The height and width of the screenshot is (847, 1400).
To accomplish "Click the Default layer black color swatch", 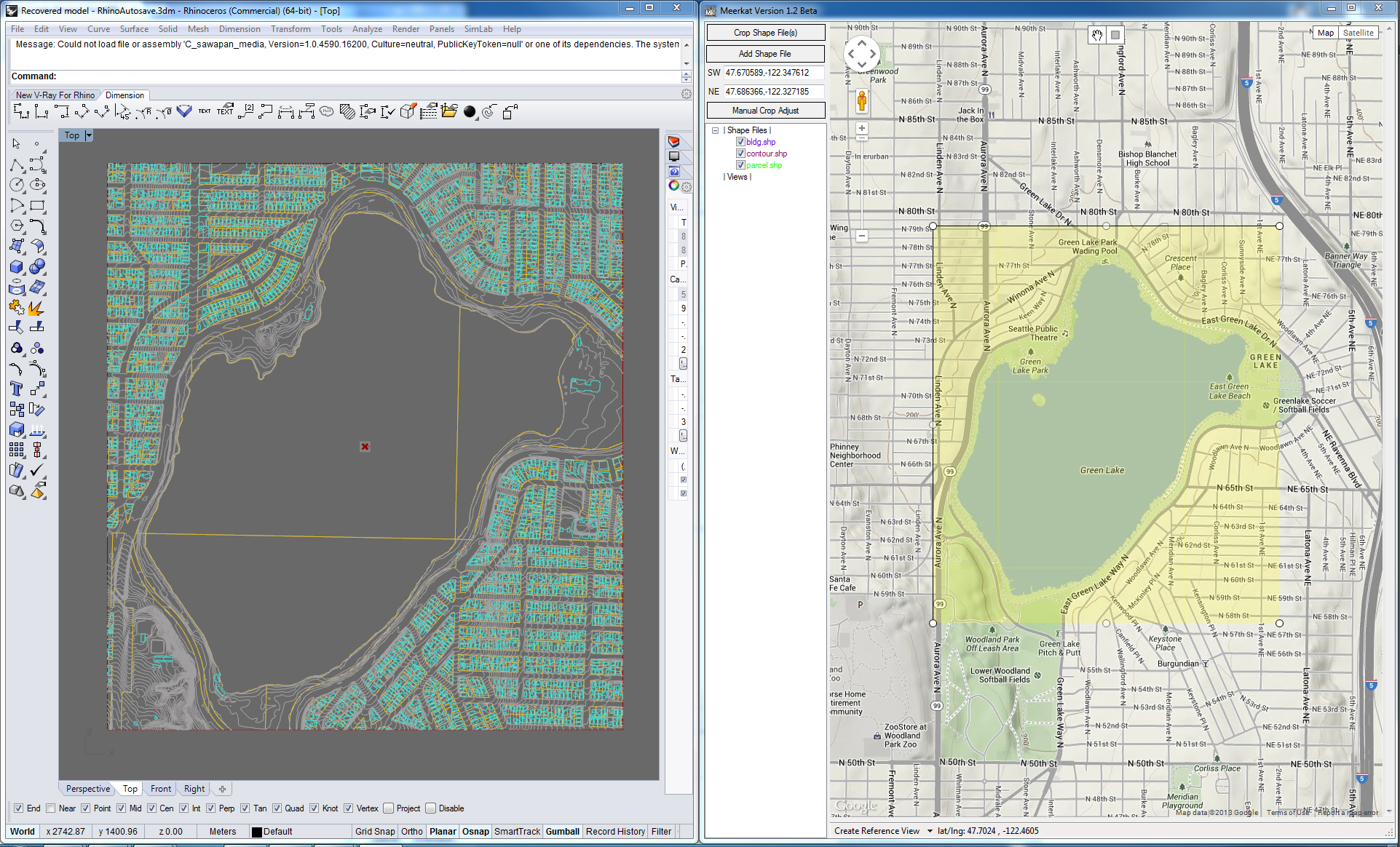I will click(x=256, y=832).
